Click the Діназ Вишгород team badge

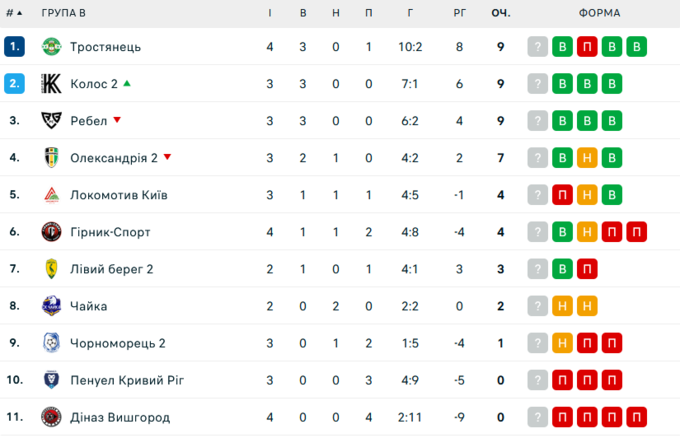[x=51, y=417]
